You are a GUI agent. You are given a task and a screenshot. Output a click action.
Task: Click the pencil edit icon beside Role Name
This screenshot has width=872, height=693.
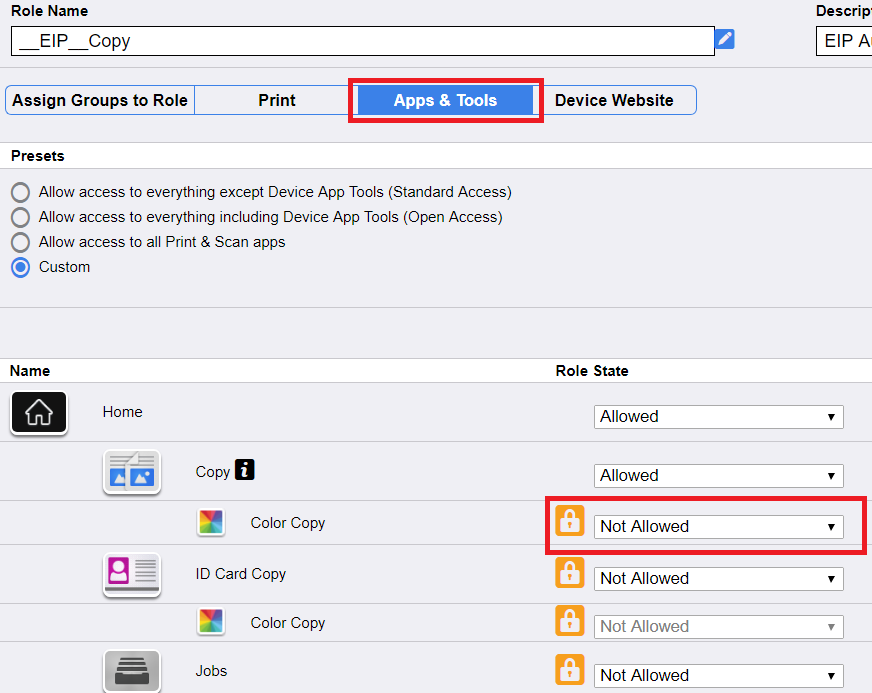coord(725,39)
